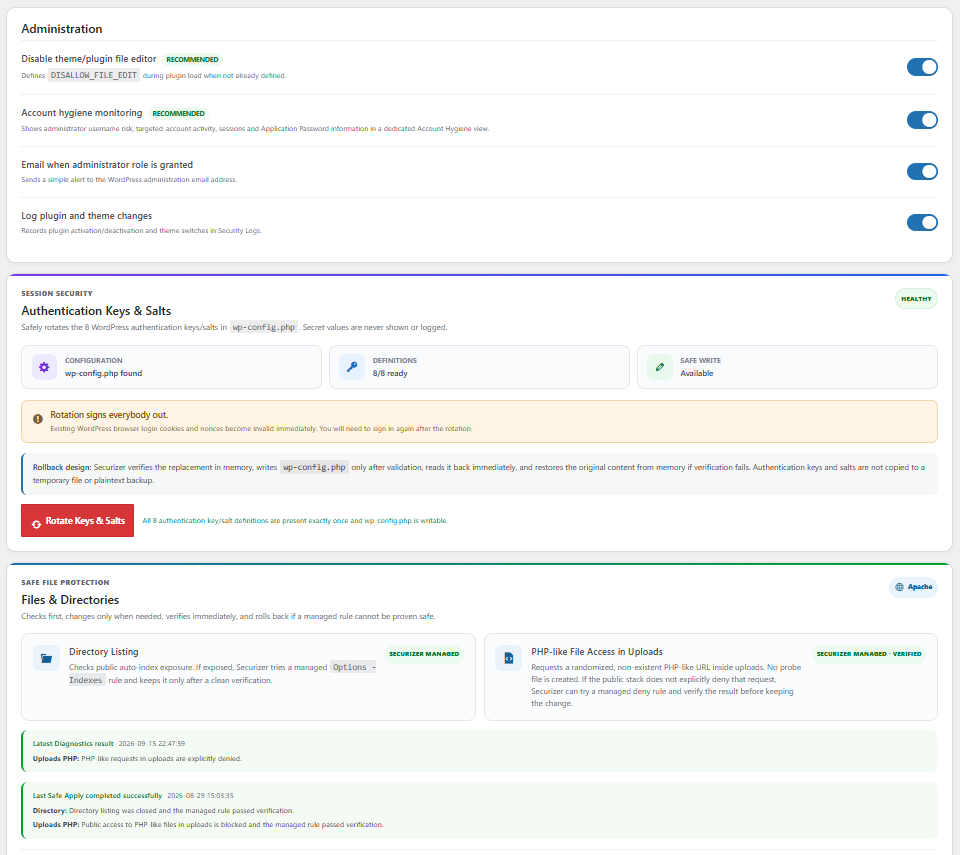The image size is (960, 855).
Task: Toggle Disable theme/plugin file editor switch
Action: click(x=922, y=67)
